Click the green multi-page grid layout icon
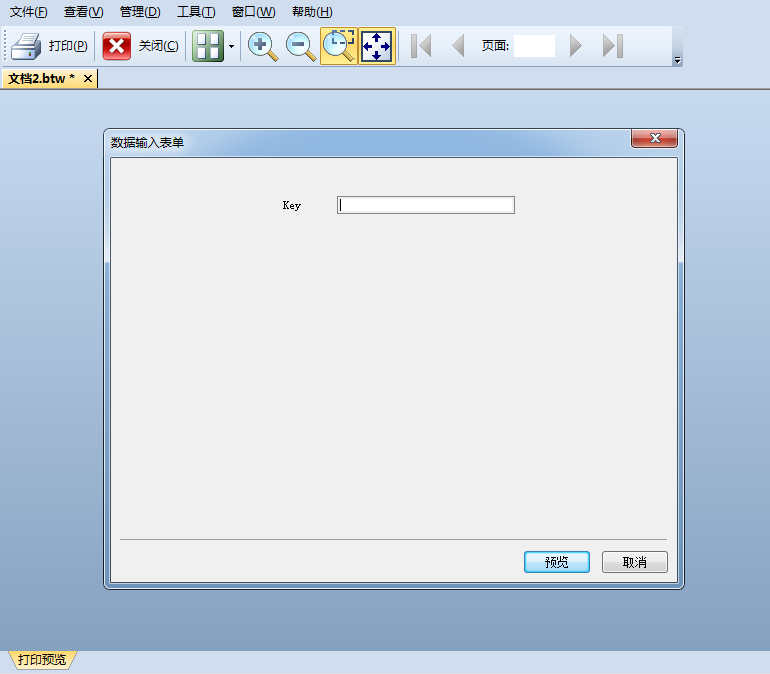Image resolution: width=770 pixels, height=674 pixels. point(207,46)
